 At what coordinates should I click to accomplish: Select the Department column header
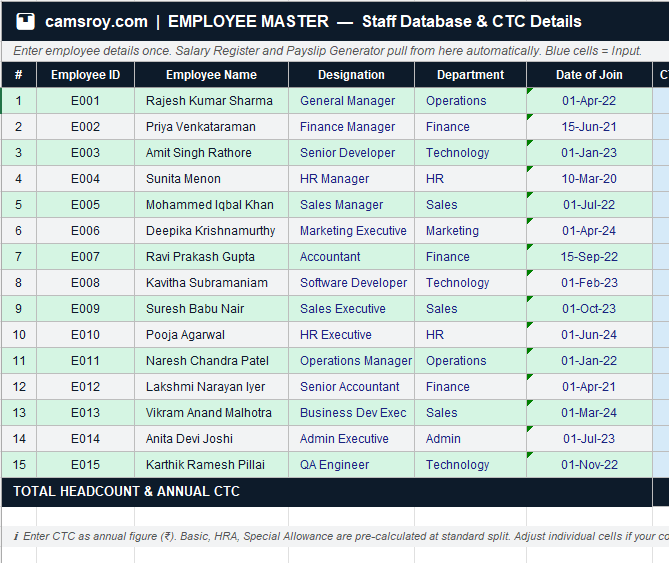tap(470, 75)
